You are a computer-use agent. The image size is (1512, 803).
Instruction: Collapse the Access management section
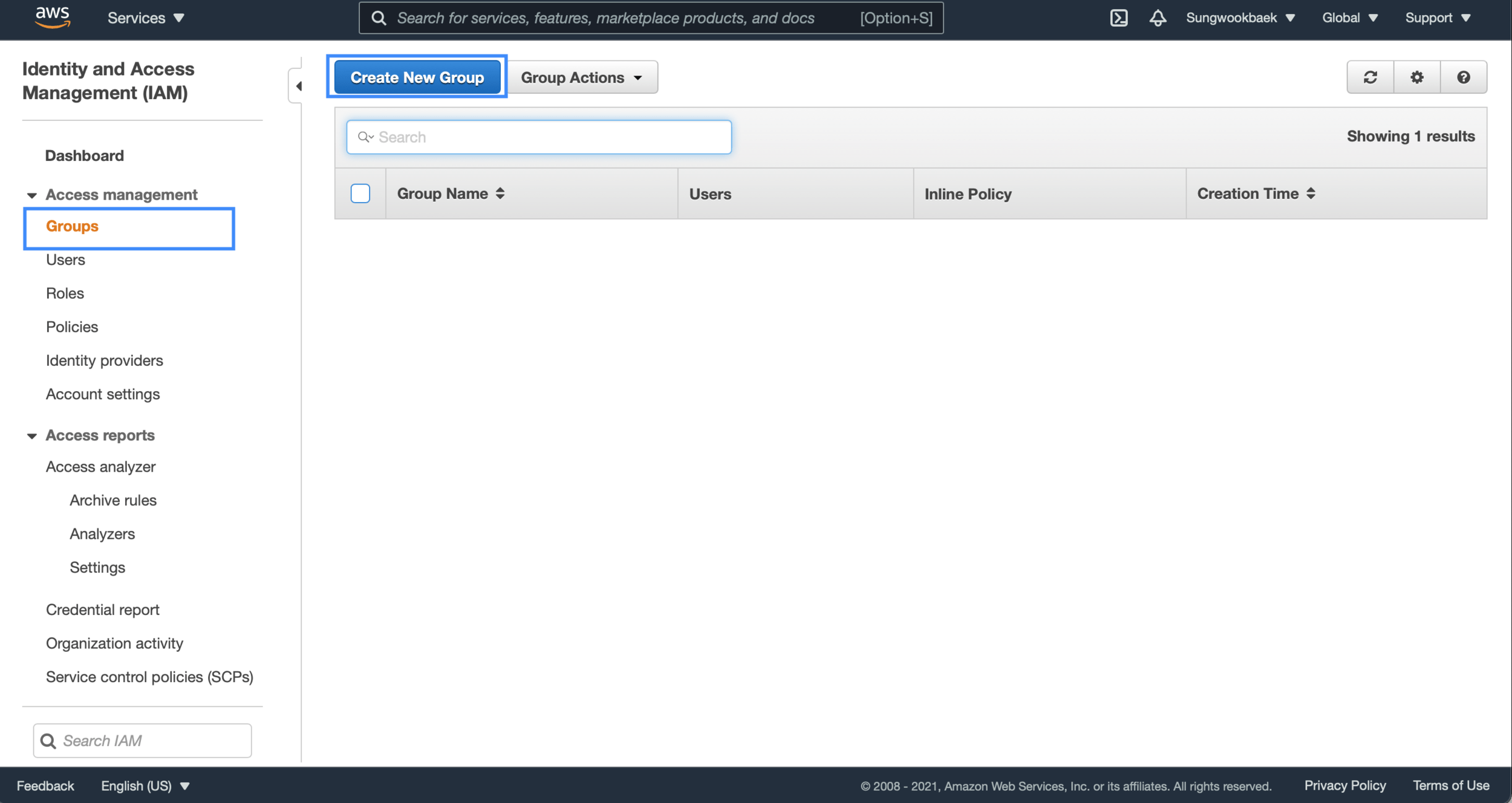[x=32, y=195]
